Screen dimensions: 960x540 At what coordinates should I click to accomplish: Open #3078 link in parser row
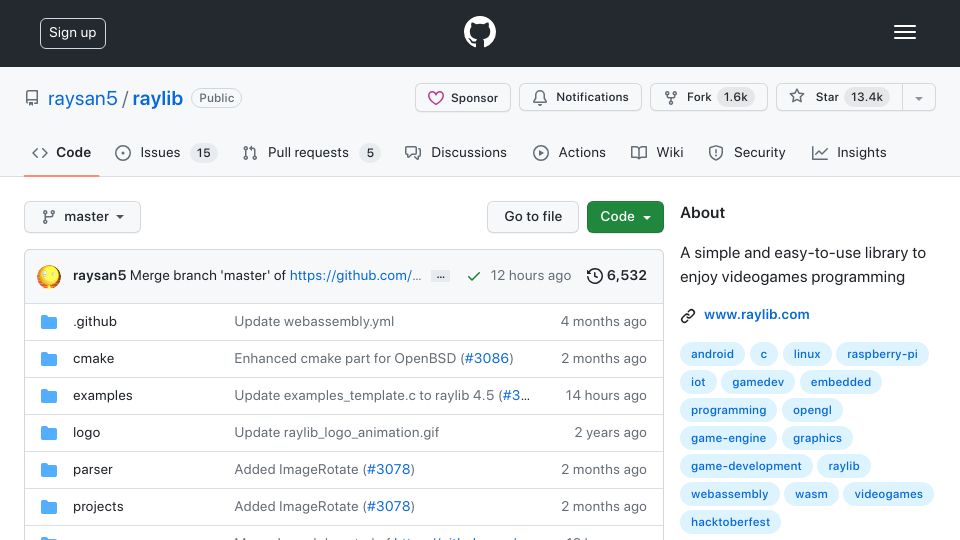(389, 470)
